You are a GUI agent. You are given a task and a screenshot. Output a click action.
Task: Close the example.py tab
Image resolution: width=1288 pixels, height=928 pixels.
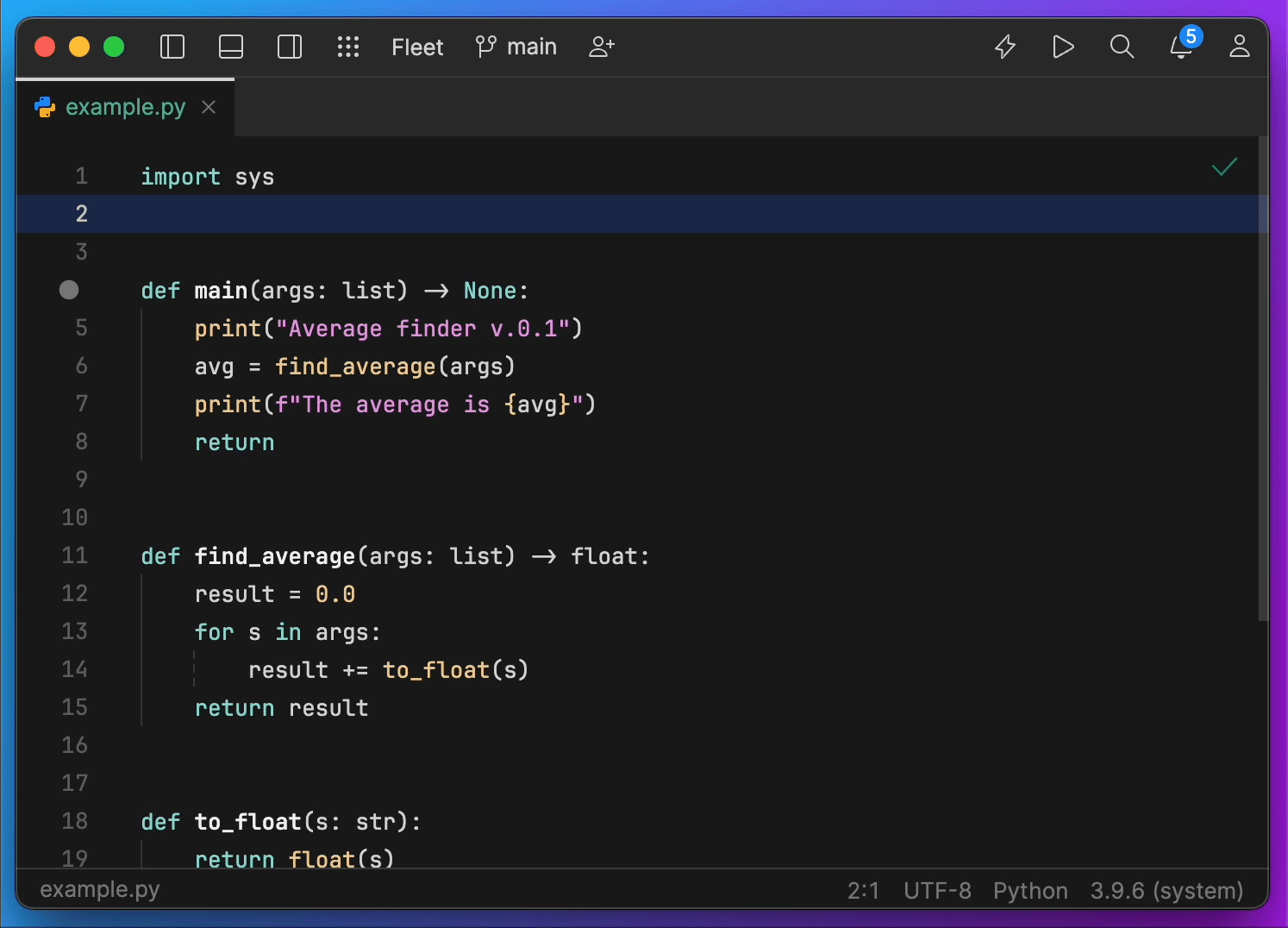pos(209,107)
